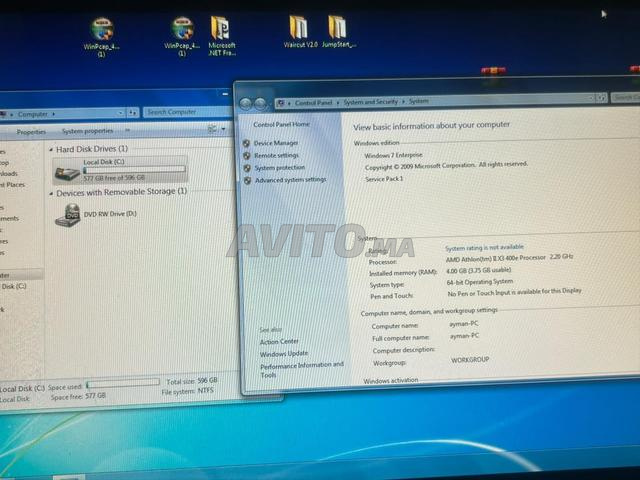Select the Computer item in navigation pane
The image size is (640, 480).
coord(20,275)
